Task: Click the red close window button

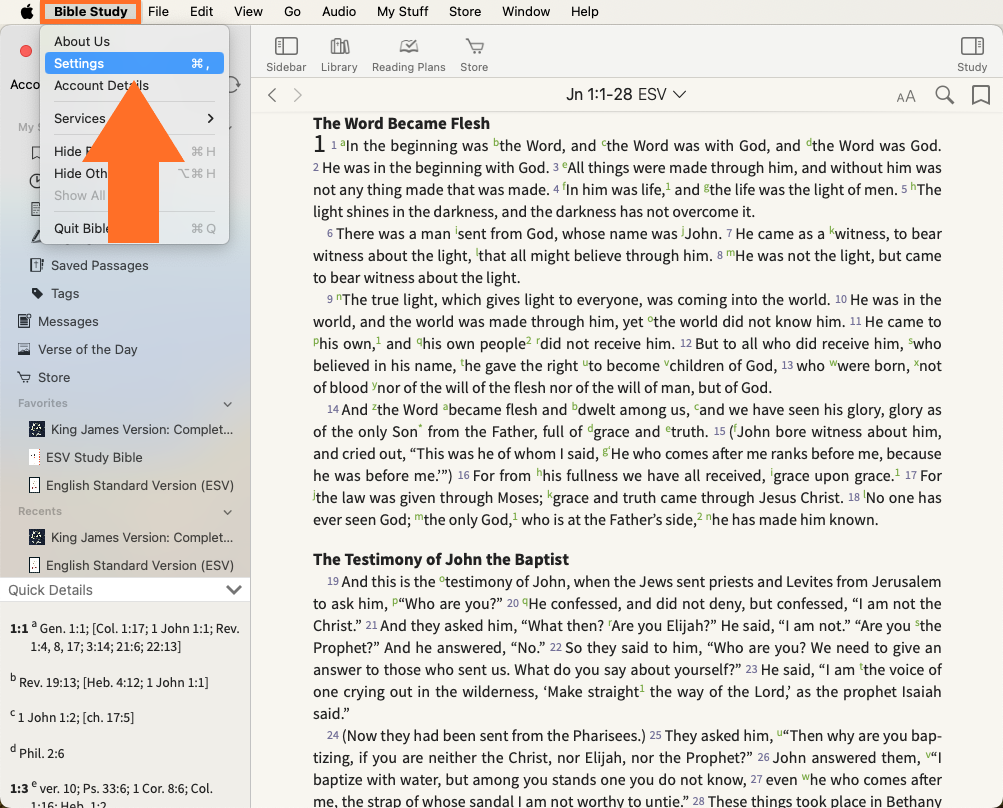Action: point(26,51)
